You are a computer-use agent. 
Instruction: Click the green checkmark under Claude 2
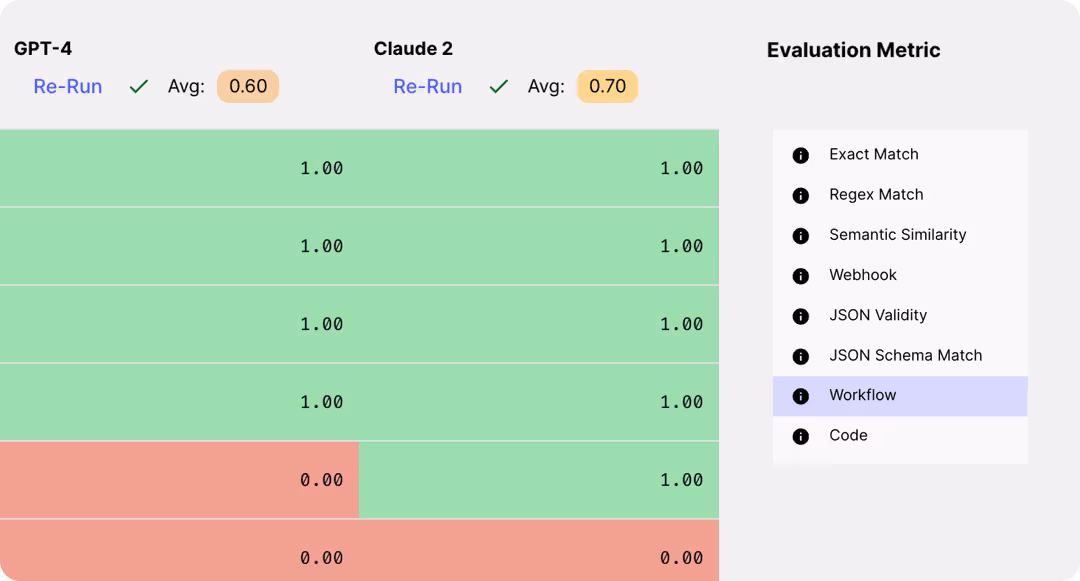(x=499, y=87)
